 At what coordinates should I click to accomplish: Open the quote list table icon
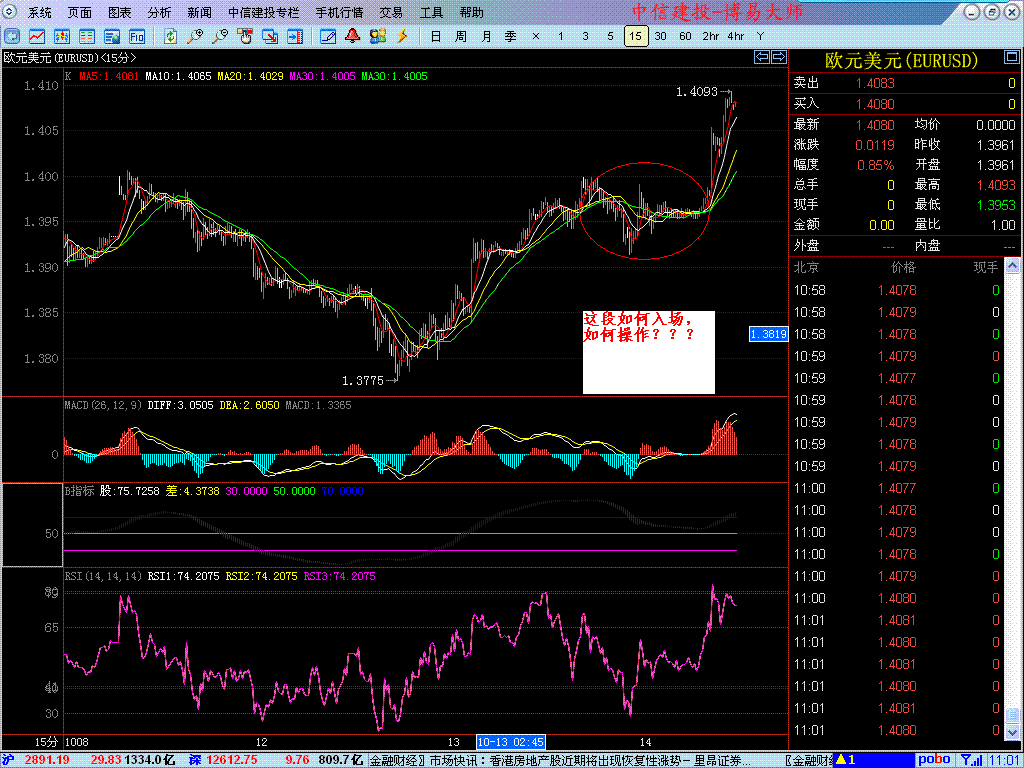point(87,37)
